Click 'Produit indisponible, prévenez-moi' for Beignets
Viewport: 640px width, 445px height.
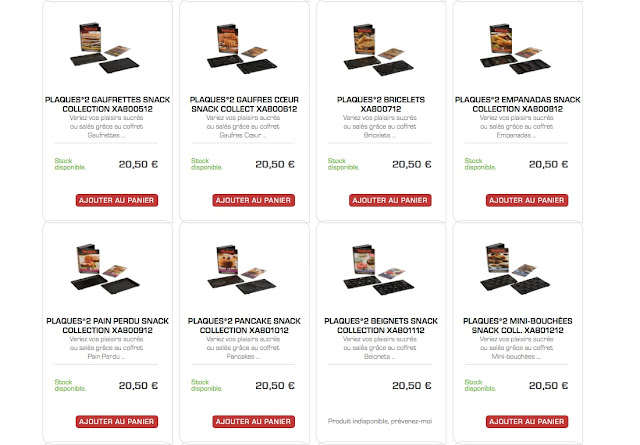(380, 421)
